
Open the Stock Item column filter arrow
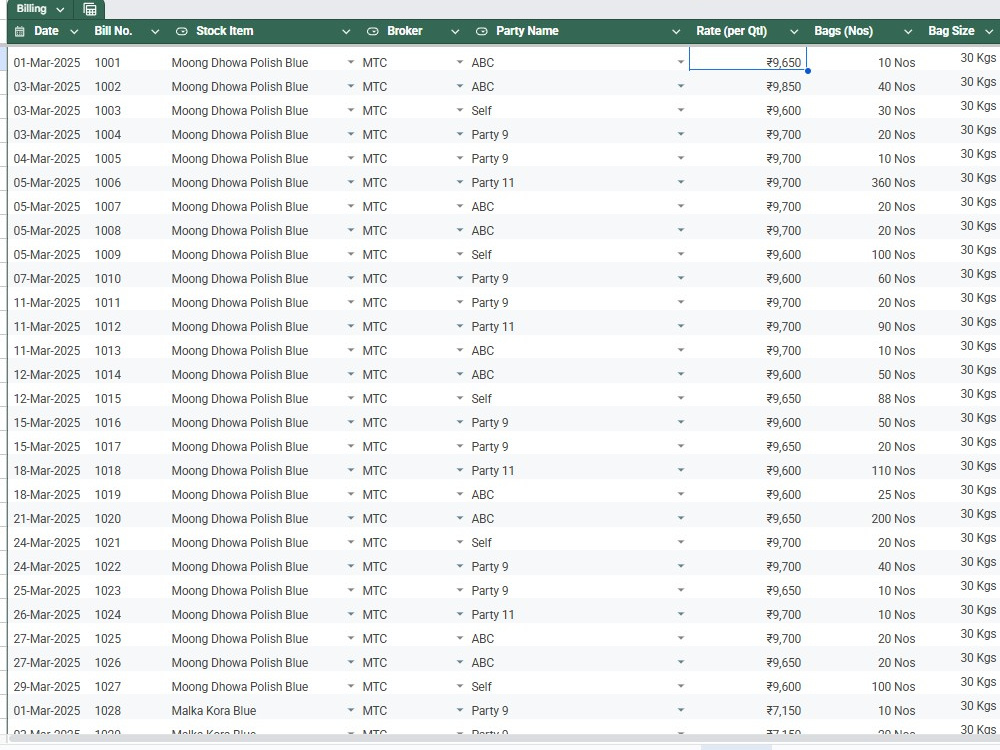[x=346, y=31]
